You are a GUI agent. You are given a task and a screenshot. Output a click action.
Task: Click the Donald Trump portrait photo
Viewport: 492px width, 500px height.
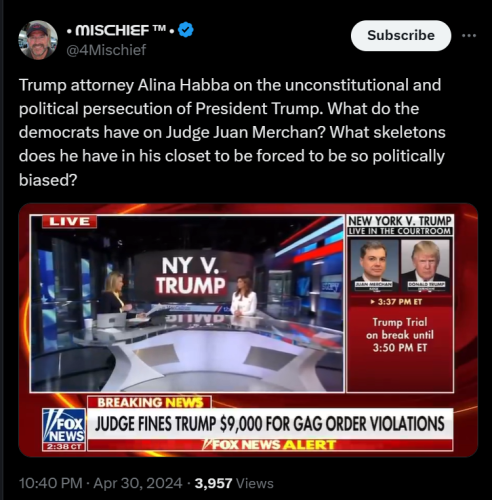[426, 265]
